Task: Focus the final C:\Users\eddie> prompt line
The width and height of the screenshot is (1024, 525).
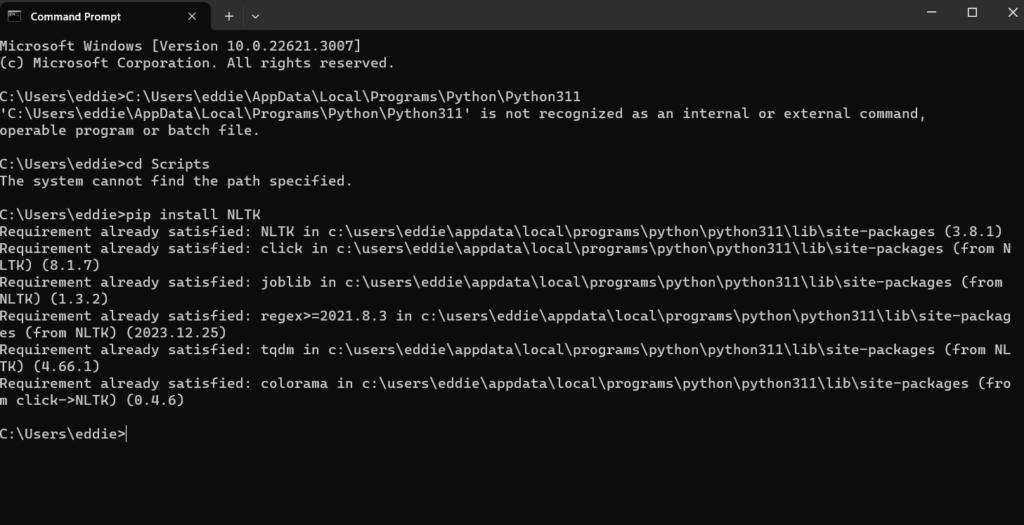Action: [64, 433]
